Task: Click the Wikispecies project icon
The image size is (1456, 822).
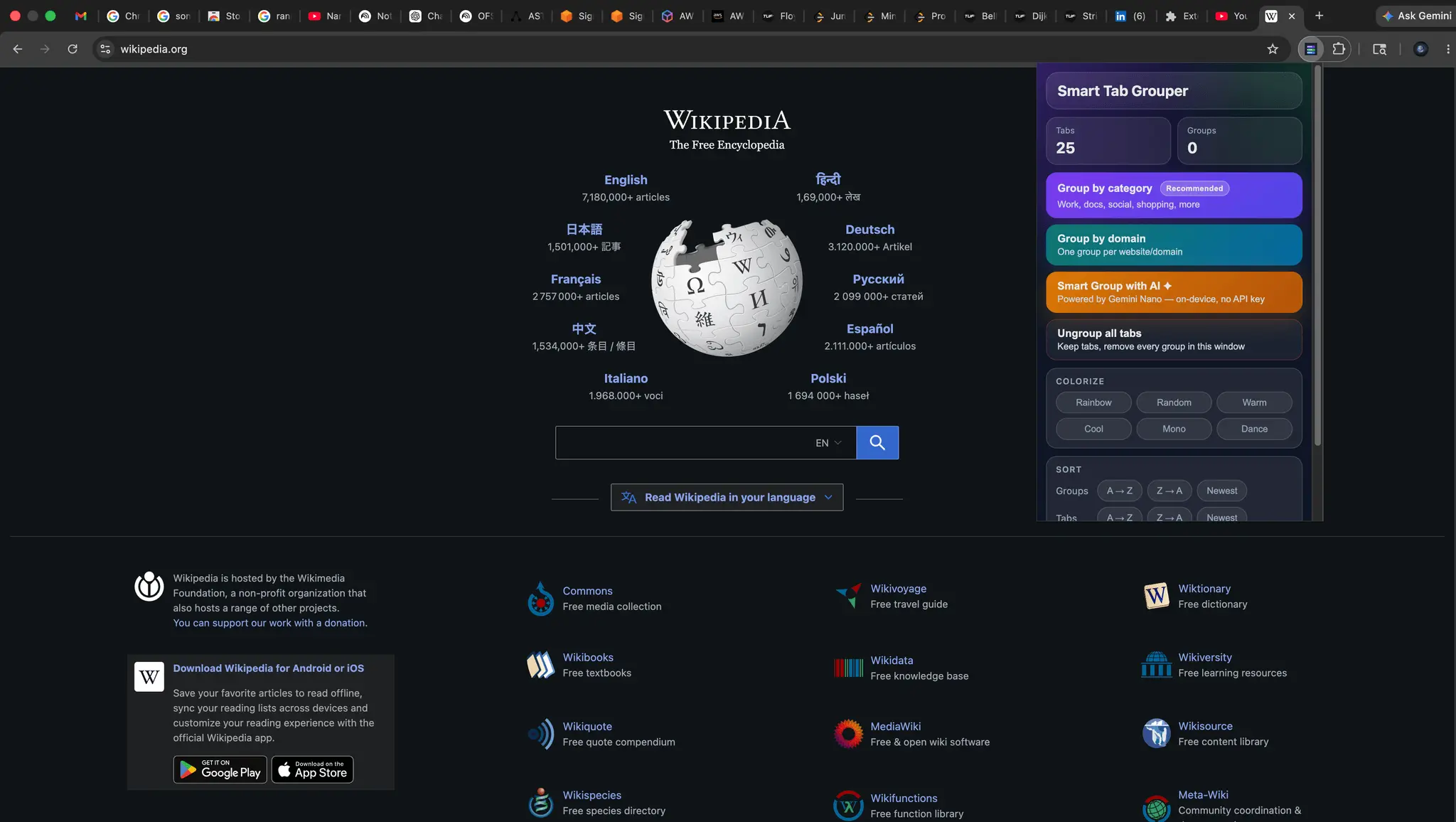Action: coord(541,803)
